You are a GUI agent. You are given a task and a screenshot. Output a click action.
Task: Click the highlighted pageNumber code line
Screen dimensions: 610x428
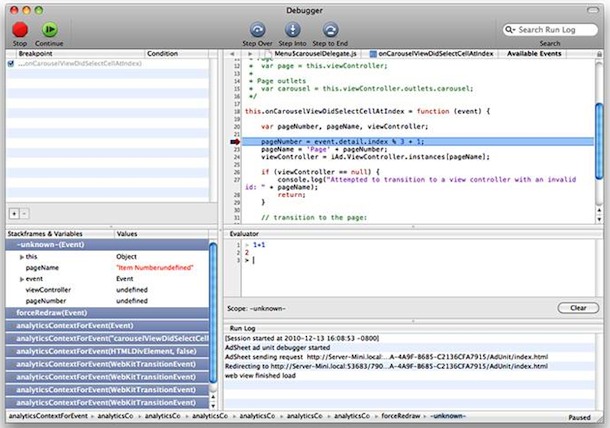(418, 142)
